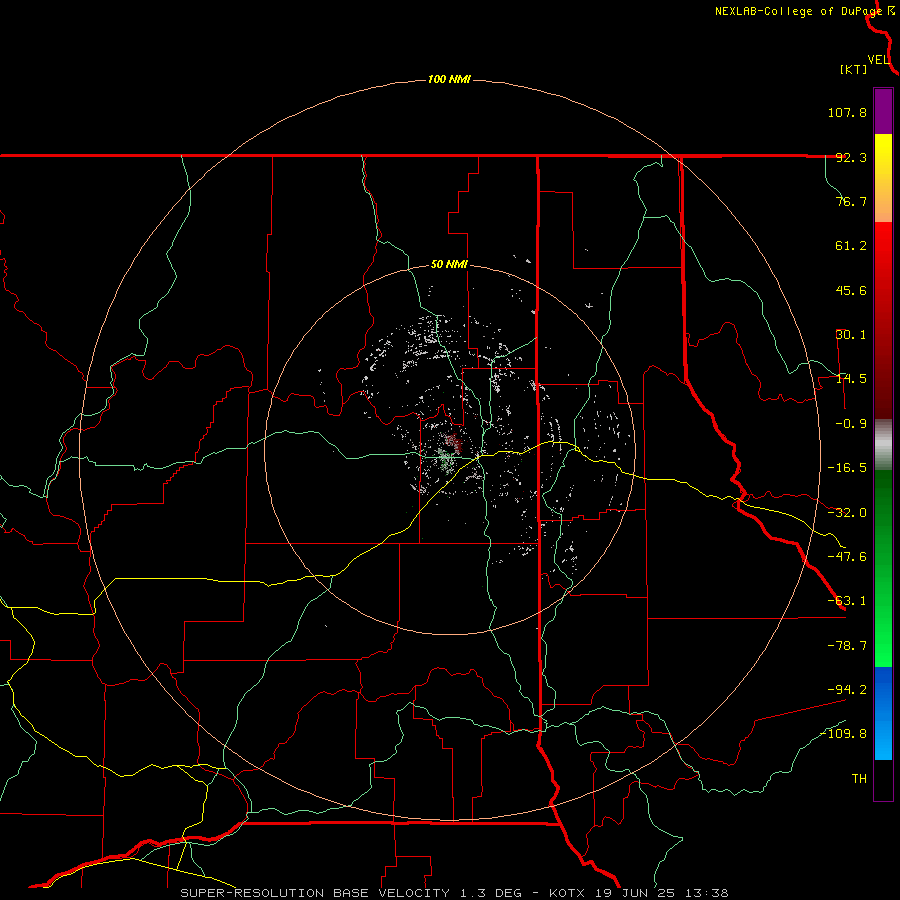Click the -94.2 legend value
This screenshot has height=900, width=900.
coord(847,689)
